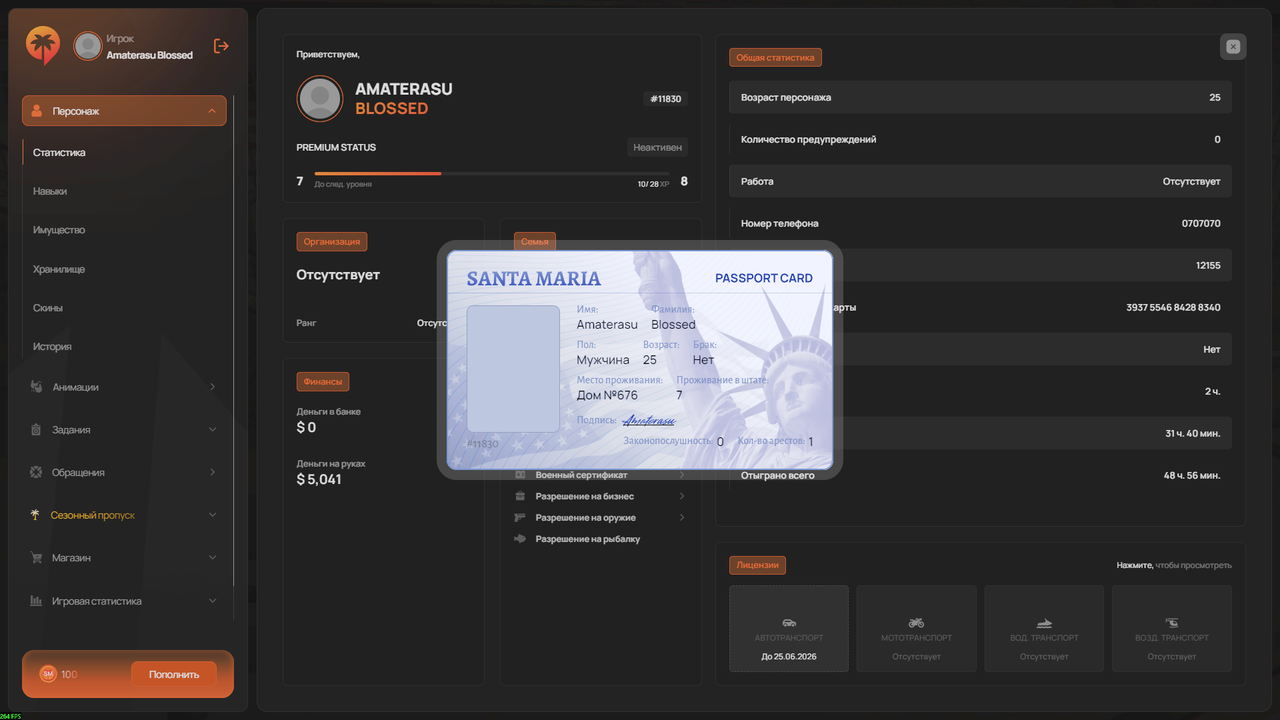1280x720 pixels.
Task: Click the Отыграно всего 48 ч. 56 мин. value
Action: (1192, 476)
